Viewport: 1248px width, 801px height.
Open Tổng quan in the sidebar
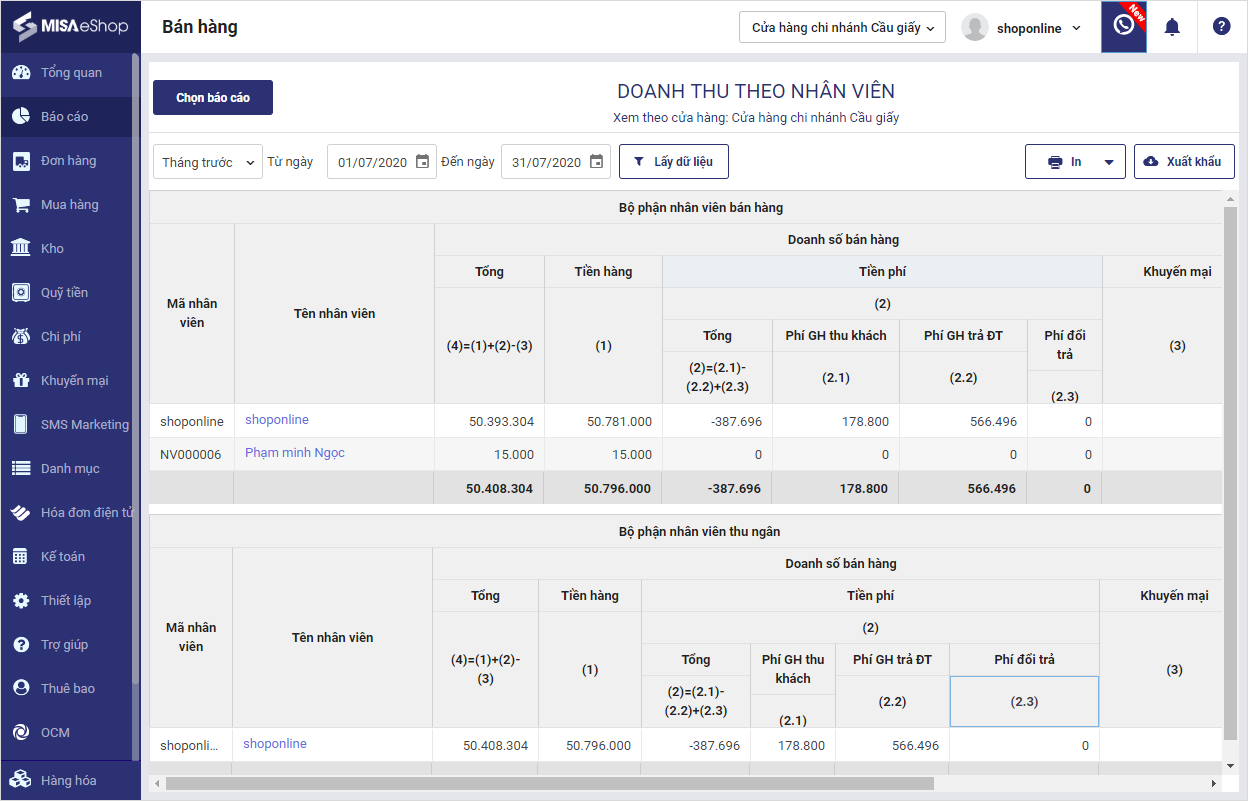coord(70,73)
